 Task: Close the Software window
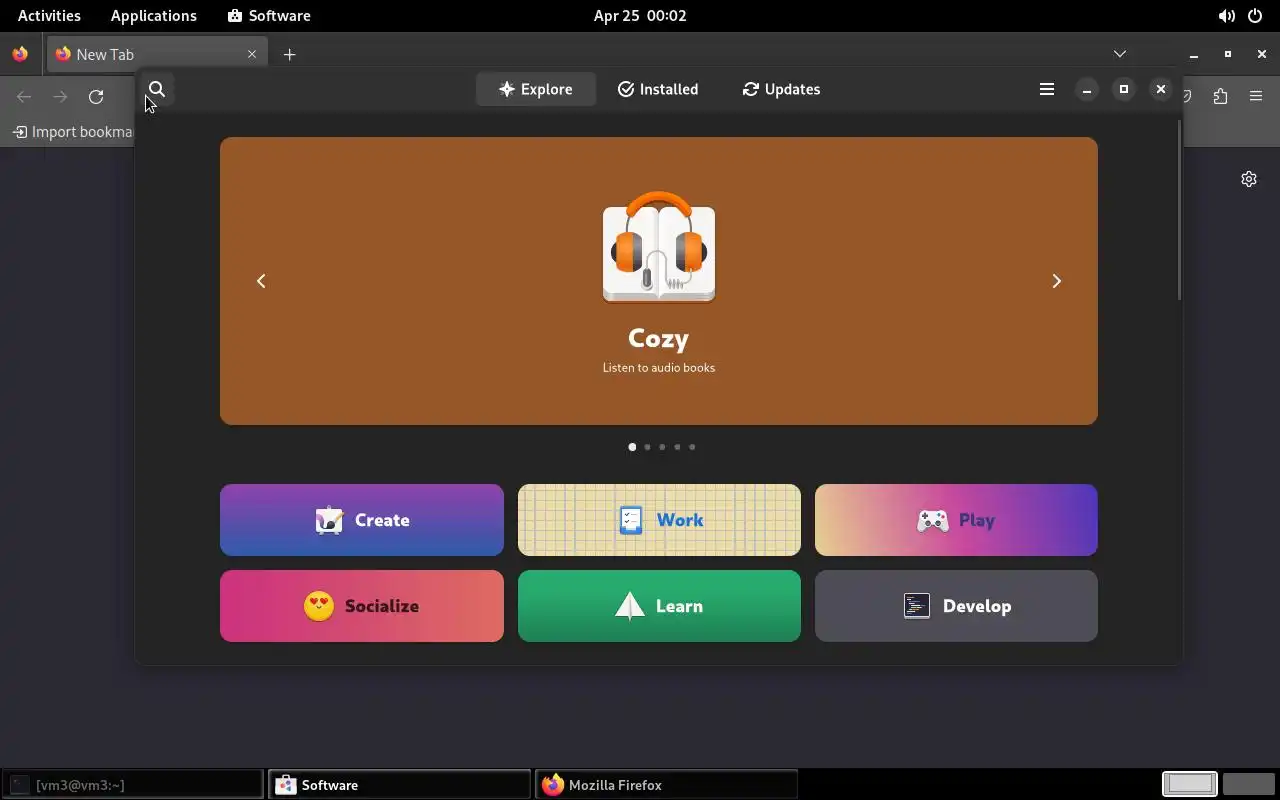[x=1161, y=90]
